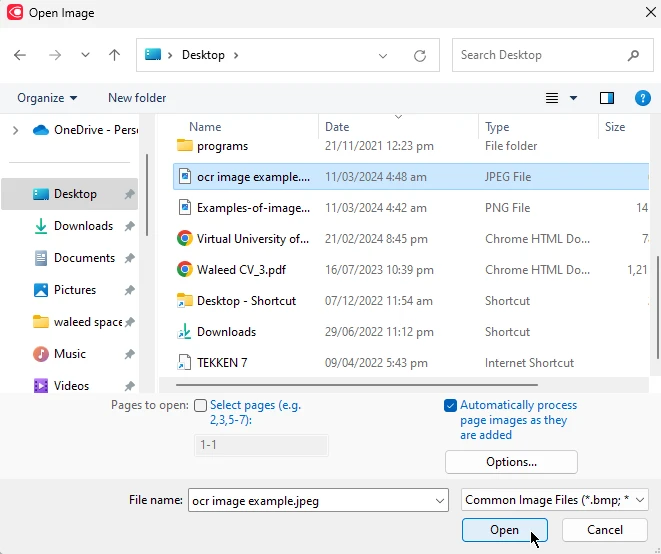Select the Waleed CV_3.pdf file
Screen dimensions: 661x554
coord(242,270)
